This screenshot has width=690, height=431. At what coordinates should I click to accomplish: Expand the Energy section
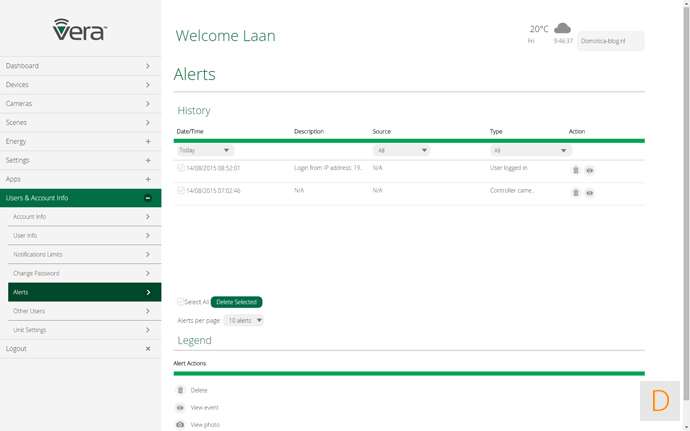[148, 142]
